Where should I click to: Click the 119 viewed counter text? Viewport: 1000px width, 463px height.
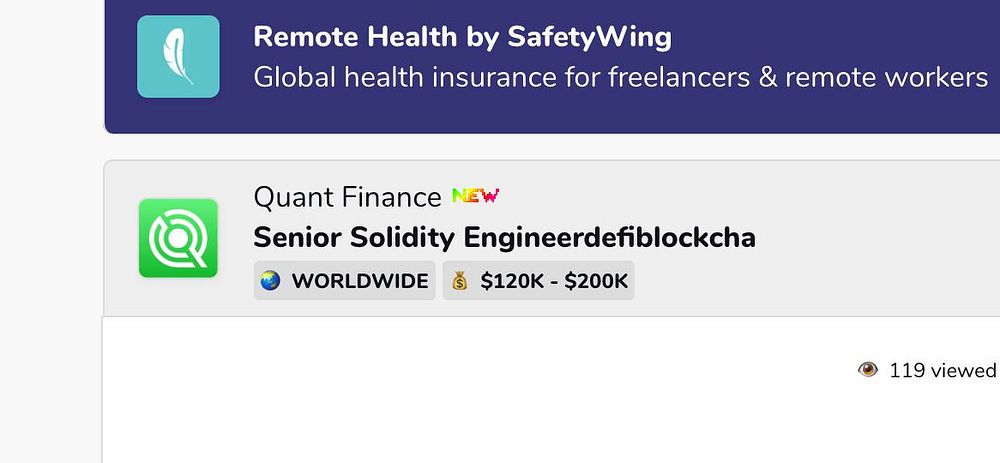(x=942, y=371)
